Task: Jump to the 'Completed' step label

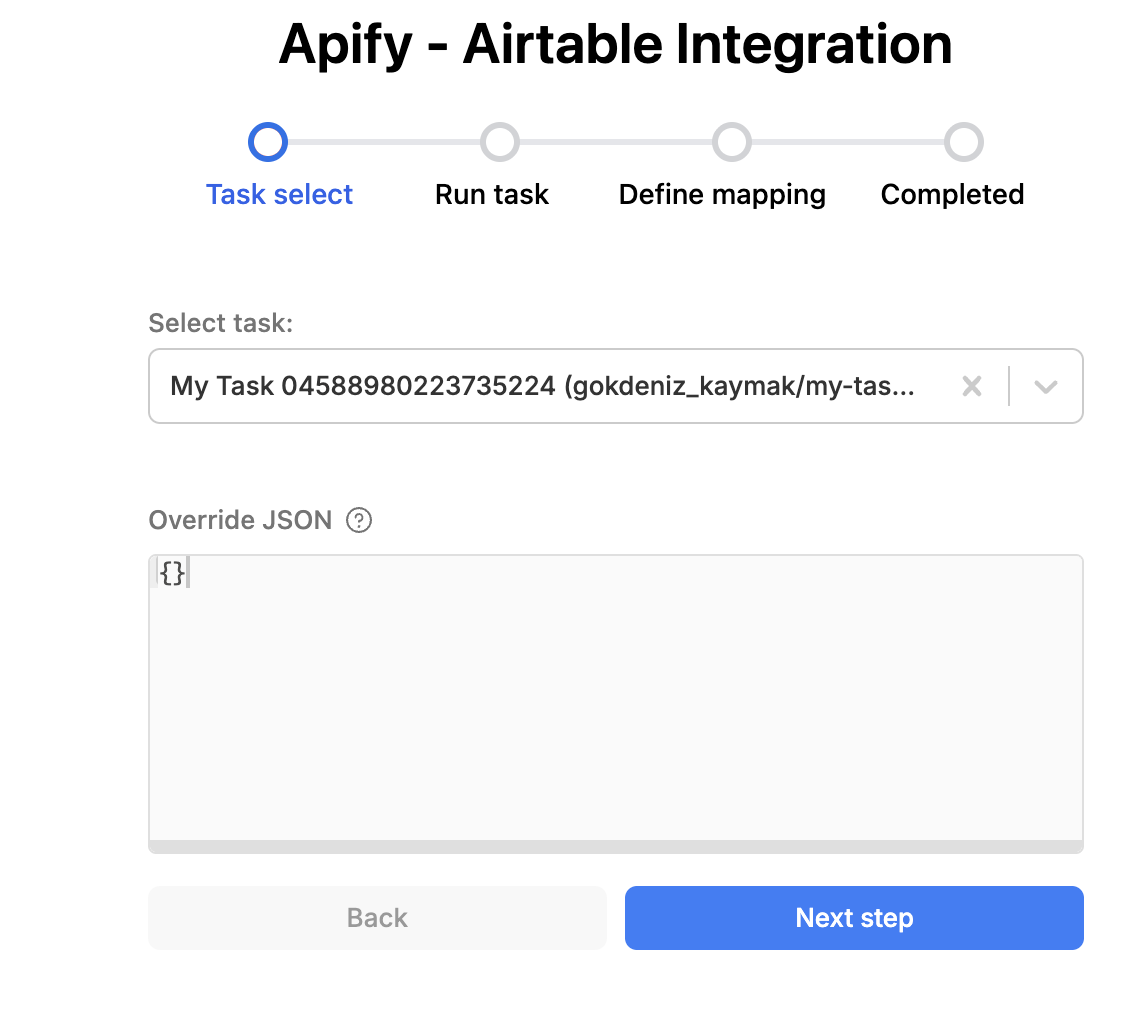Action: (952, 194)
